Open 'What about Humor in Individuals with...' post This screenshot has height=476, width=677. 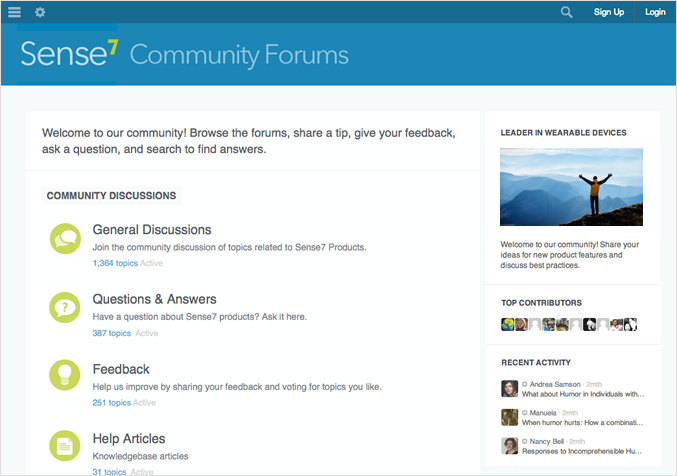point(583,394)
